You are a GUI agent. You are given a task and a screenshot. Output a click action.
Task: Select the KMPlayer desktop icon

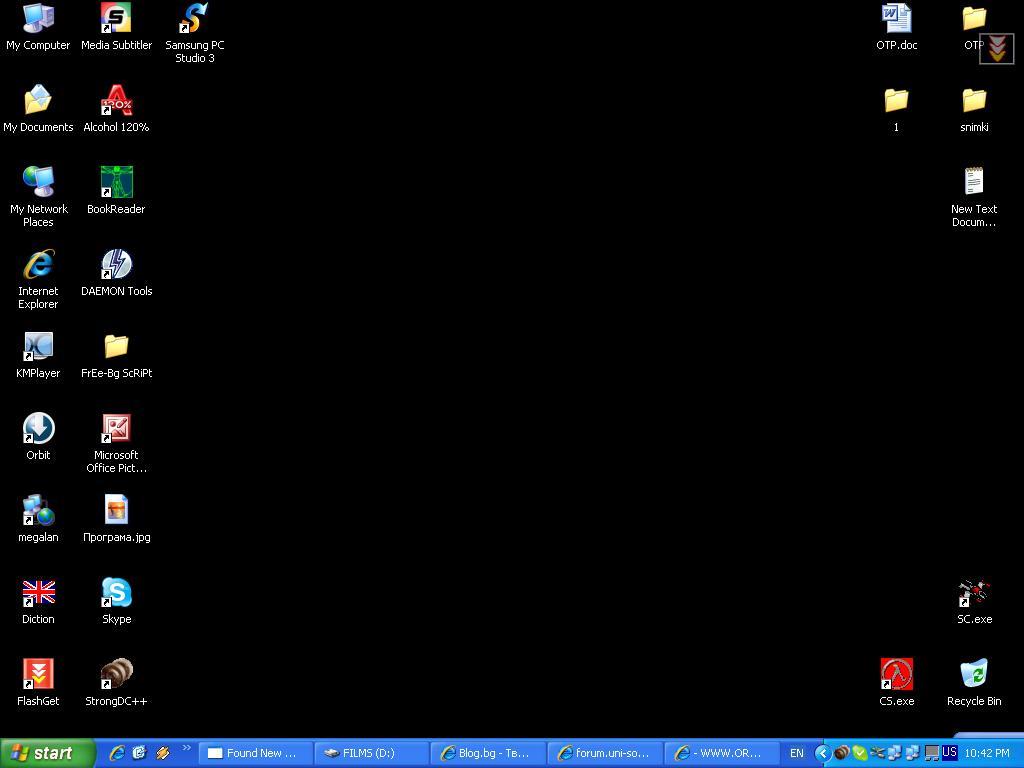coord(38,346)
